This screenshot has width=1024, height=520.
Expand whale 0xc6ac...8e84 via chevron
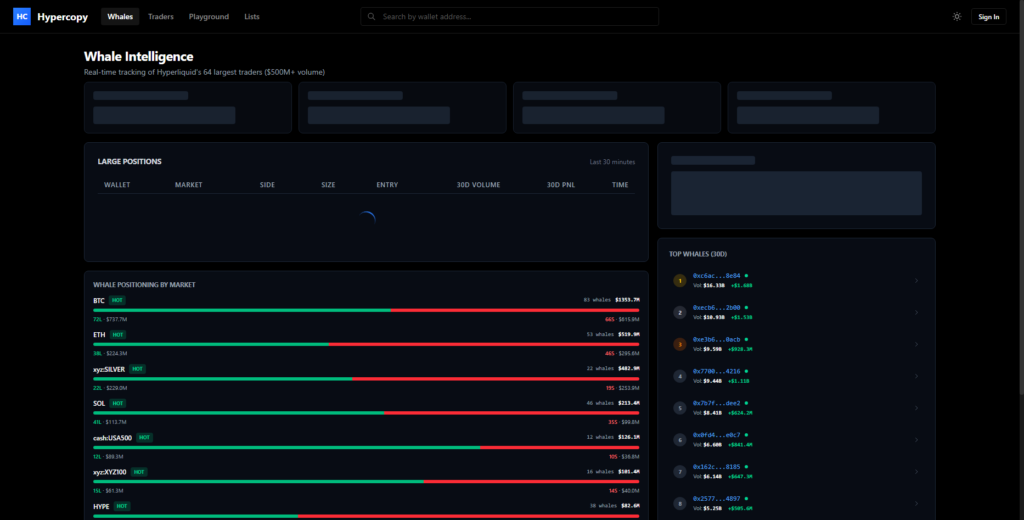click(x=916, y=281)
